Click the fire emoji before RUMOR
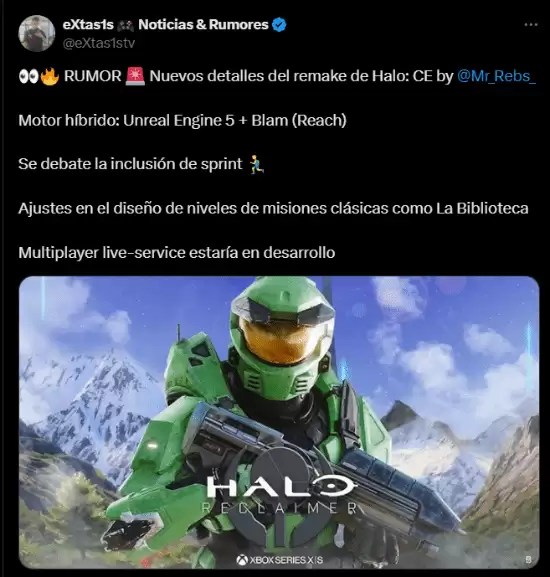 50,76
